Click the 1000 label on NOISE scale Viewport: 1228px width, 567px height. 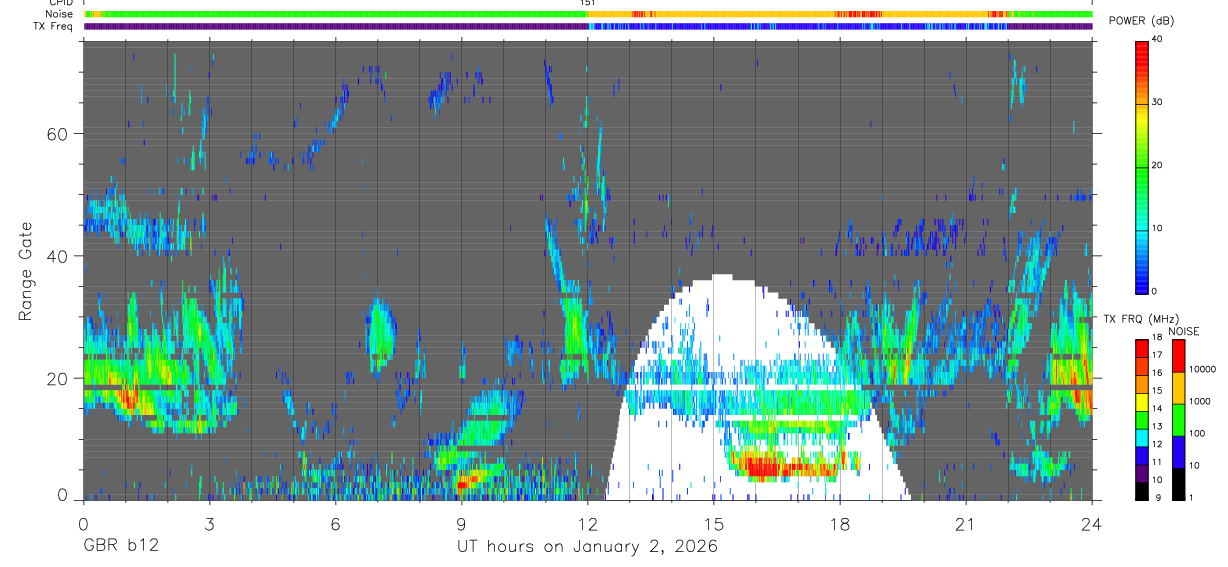point(1200,401)
